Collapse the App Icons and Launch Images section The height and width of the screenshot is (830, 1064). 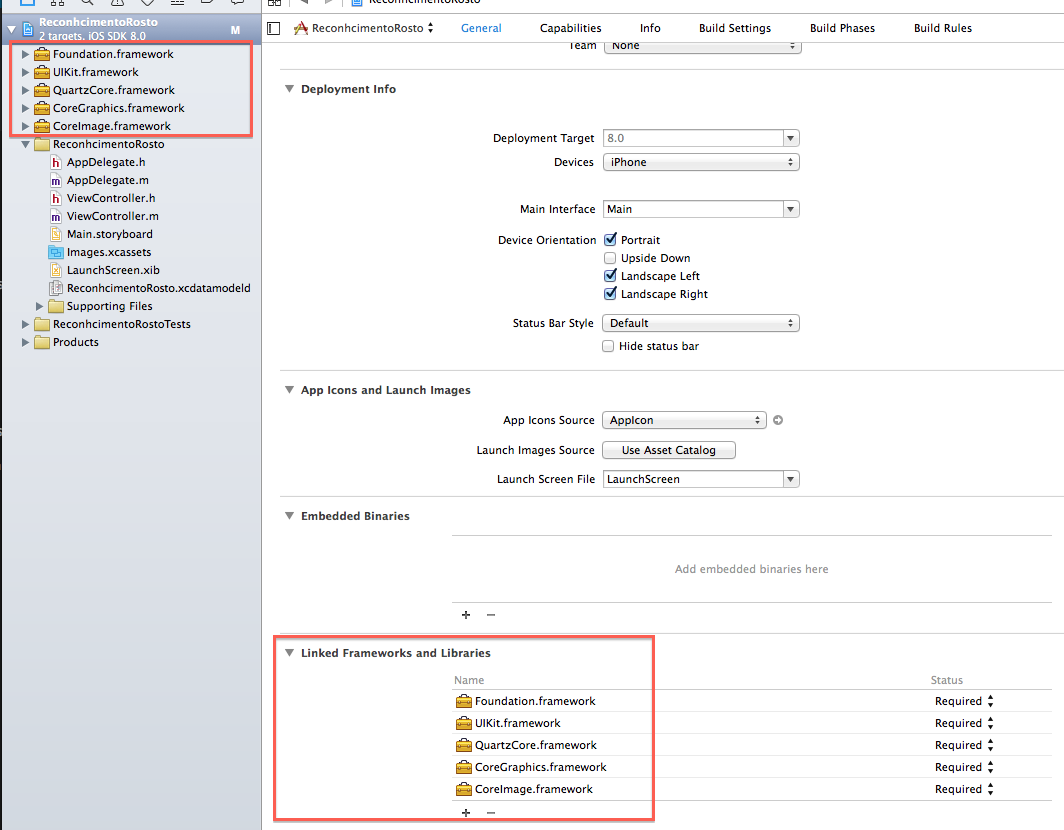(289, 390)
